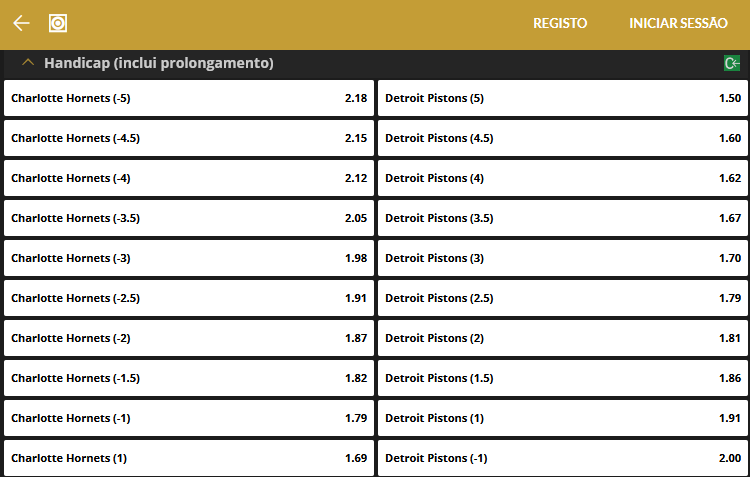
Task: Choose Detroit Pistons (3.5) at 1.67
Action: tap(563, 218)
